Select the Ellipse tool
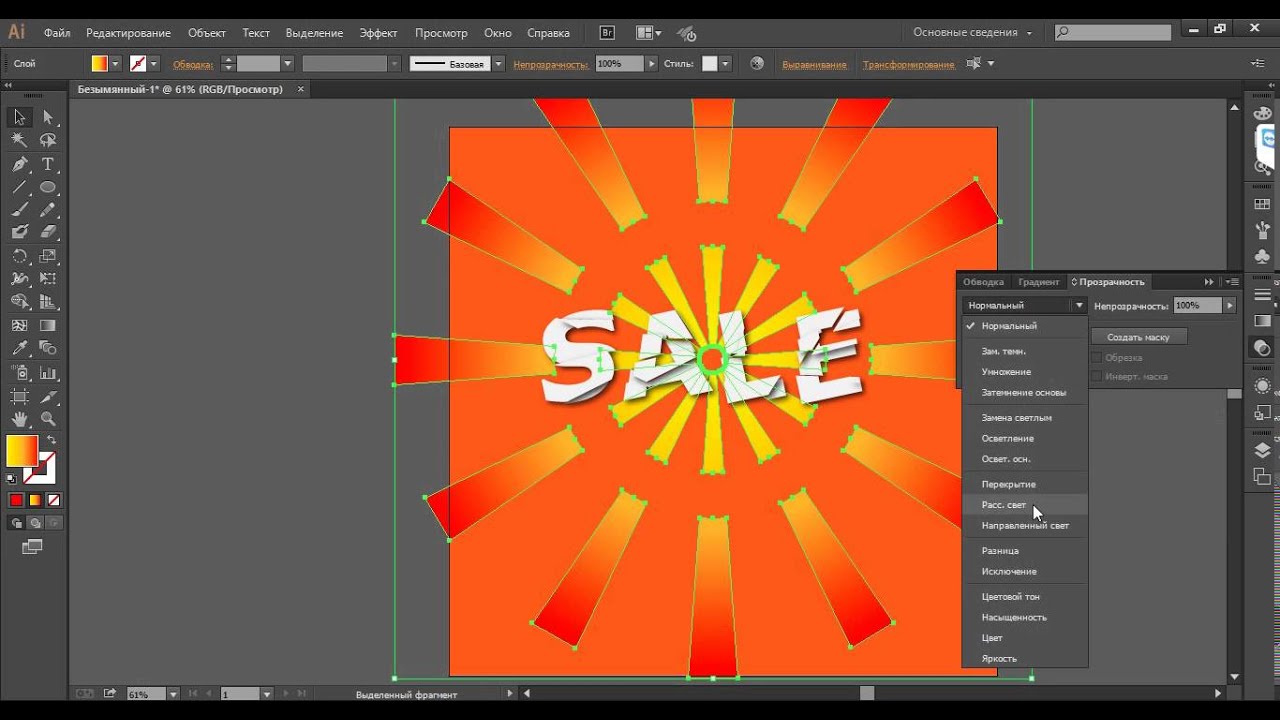The height and width of the screenshot is (720, 1280). (48, 187)
